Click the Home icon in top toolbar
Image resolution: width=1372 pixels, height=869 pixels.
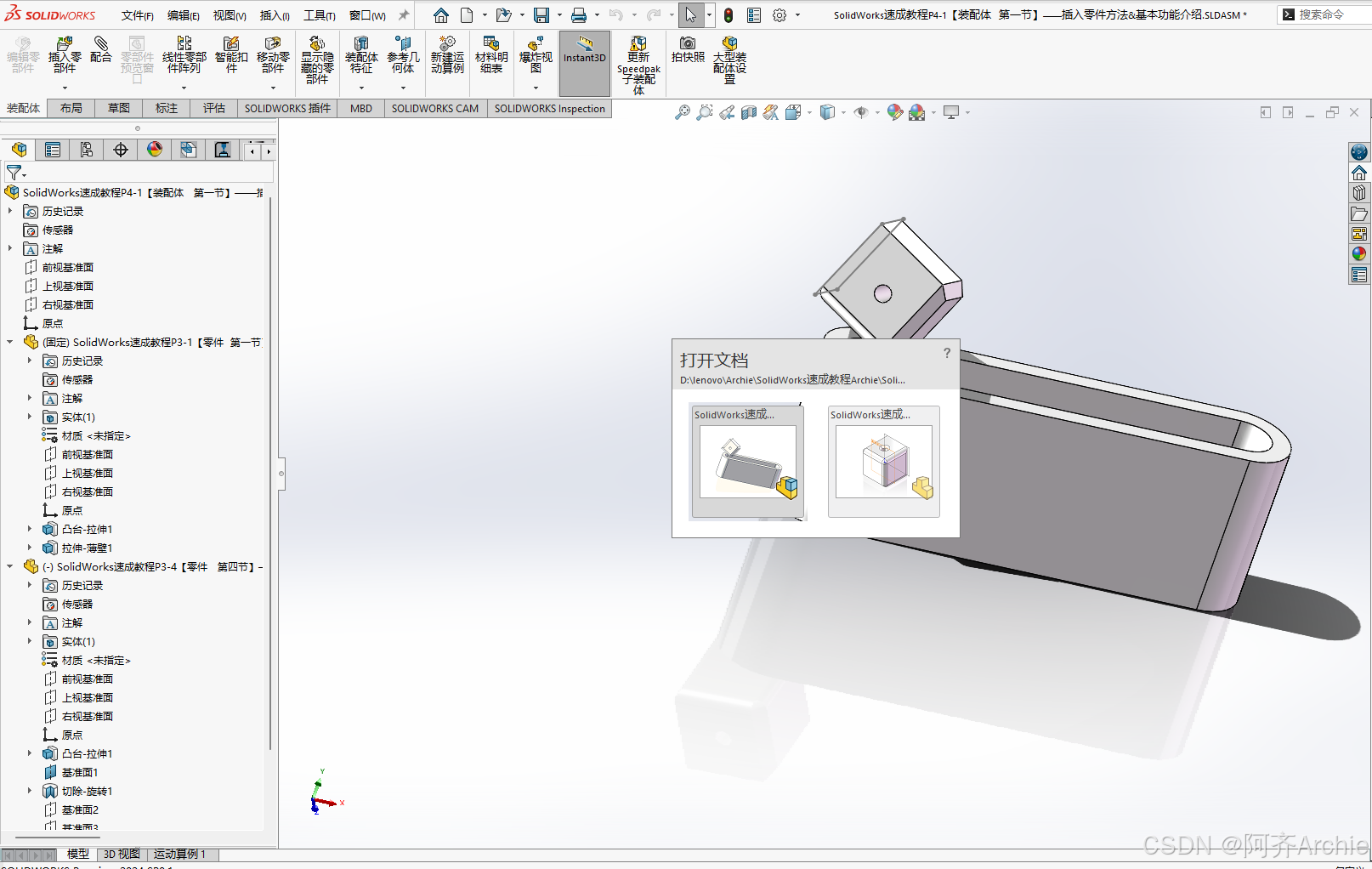[440, 15]
